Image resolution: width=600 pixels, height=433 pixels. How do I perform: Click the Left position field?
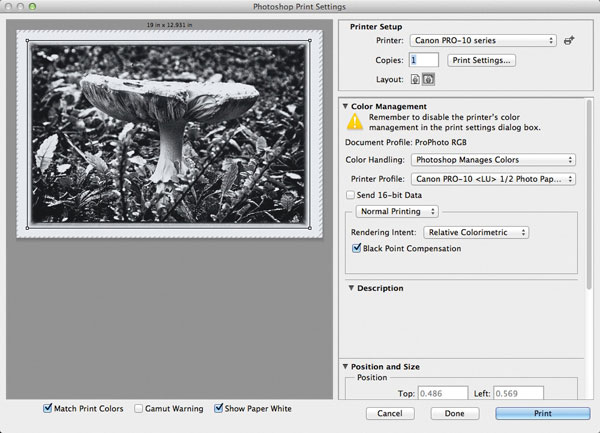click(518, 393)
